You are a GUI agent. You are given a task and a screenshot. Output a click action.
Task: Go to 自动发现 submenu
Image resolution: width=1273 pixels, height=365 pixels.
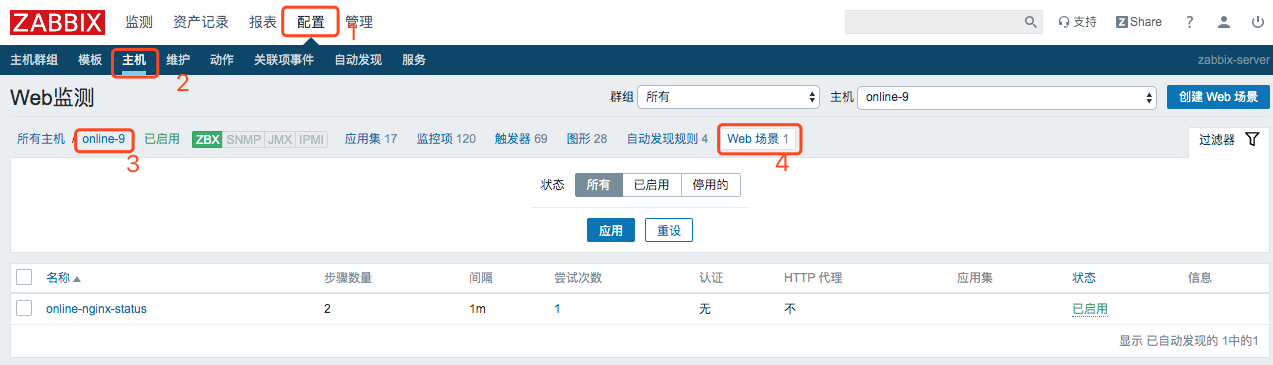click(x=358, y=60)
